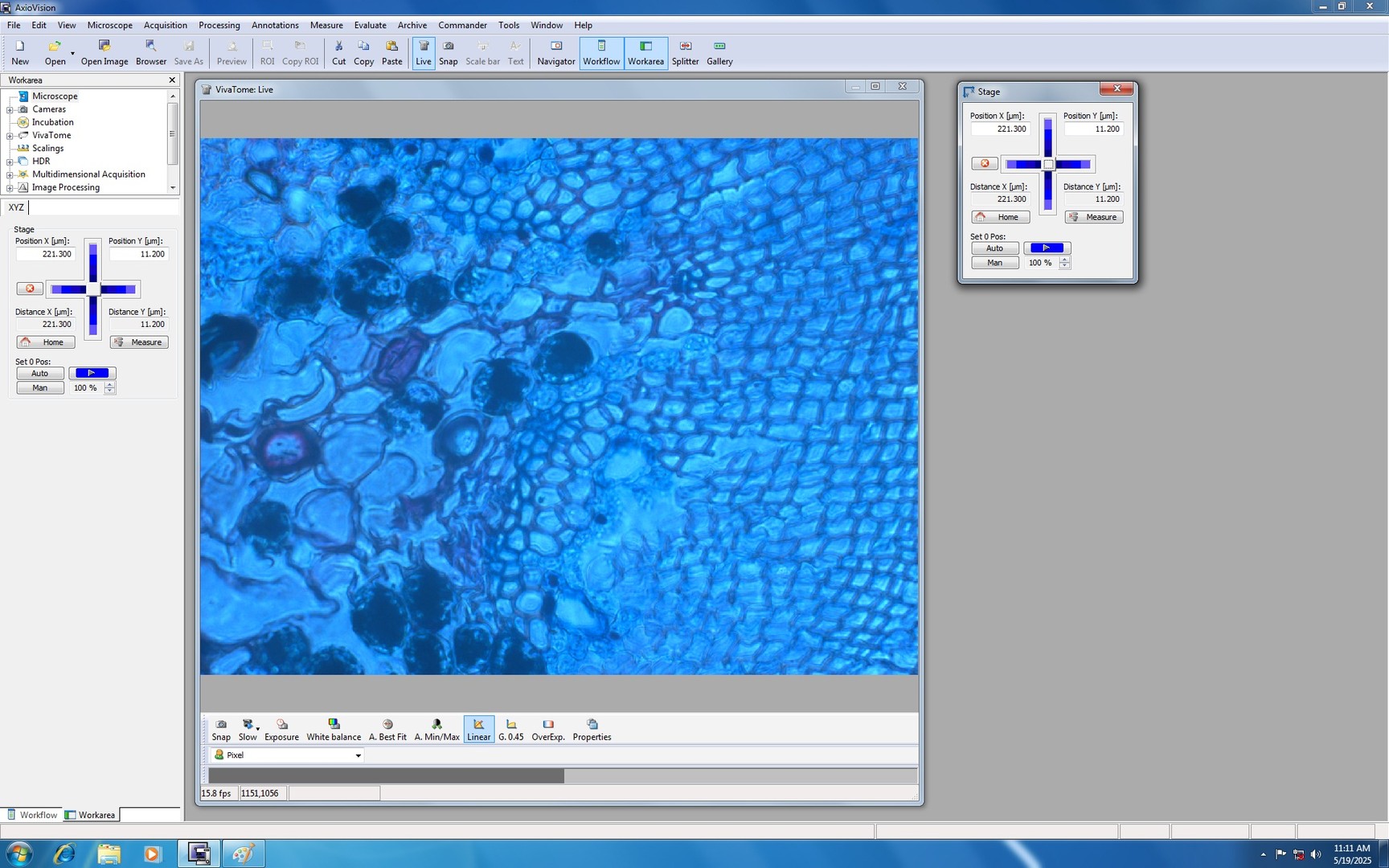1389x868 pixels.
Task: Select the Snap tool in the live window toolbar
Action: coord(220,729)
